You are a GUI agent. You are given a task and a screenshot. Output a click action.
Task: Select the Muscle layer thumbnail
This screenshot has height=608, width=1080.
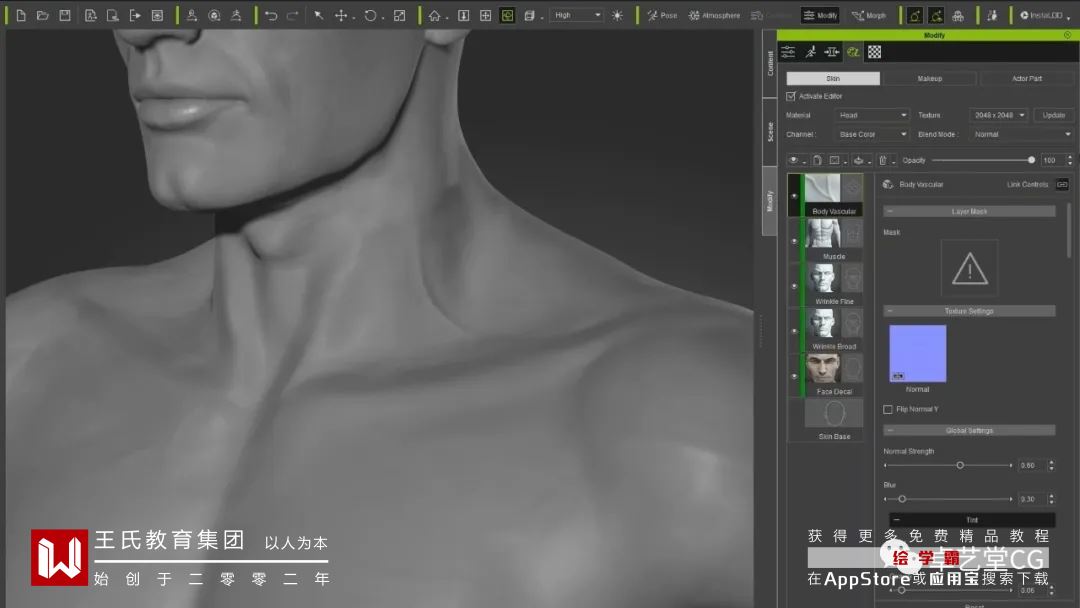point(822,234)
